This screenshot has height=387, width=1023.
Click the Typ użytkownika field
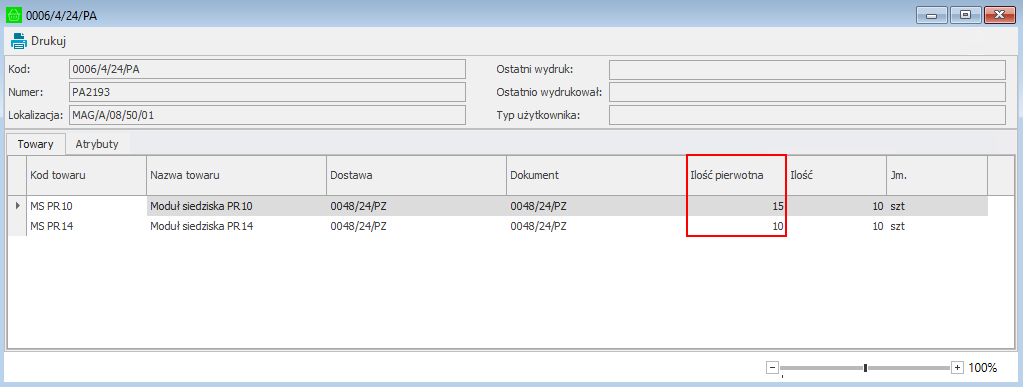pos(807,115)
